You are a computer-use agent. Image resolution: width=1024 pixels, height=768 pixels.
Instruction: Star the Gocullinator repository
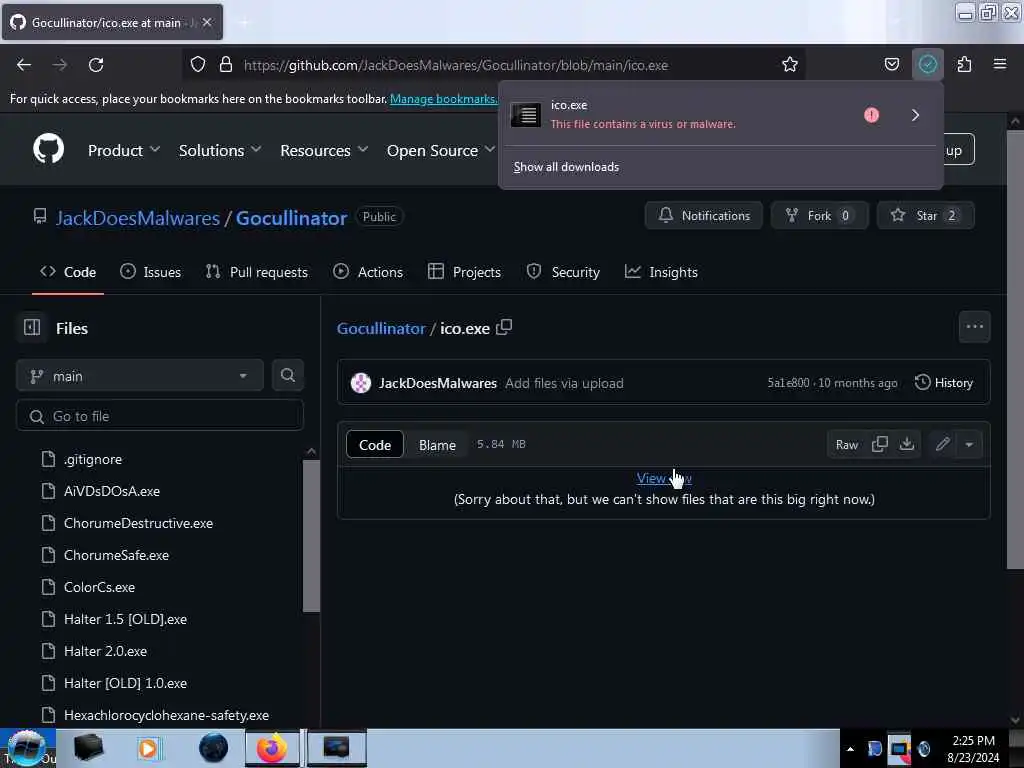coord(925,215)
